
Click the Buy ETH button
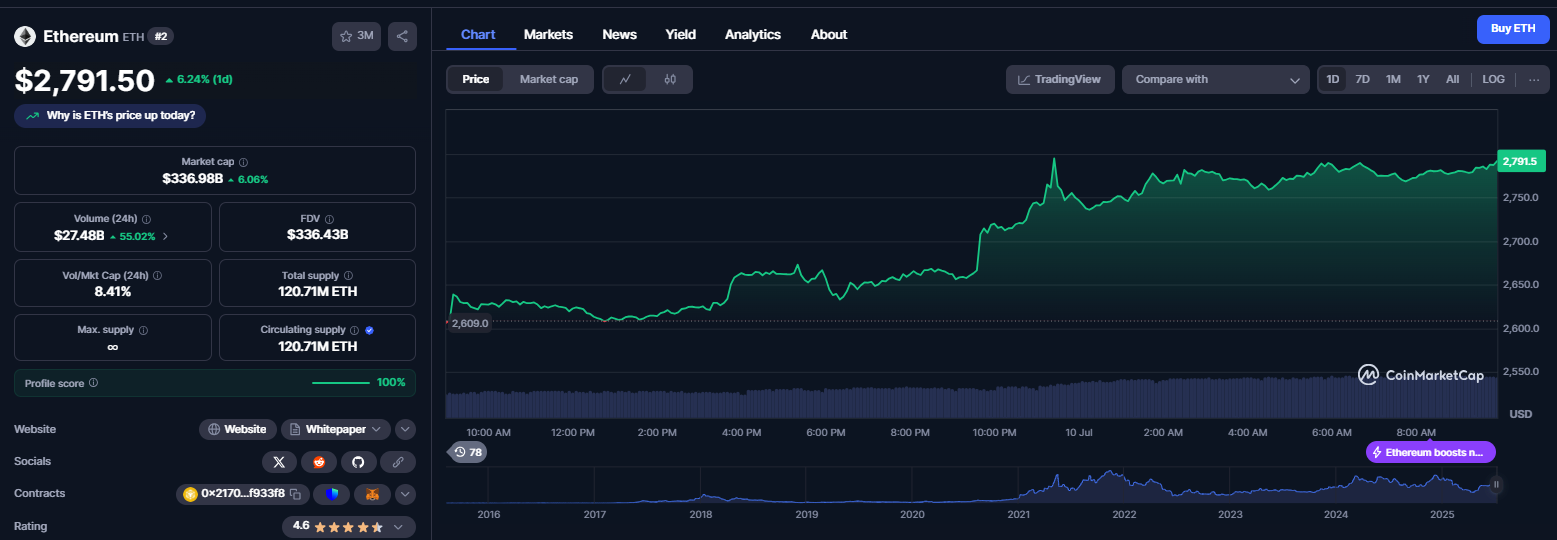[1513, 29]
